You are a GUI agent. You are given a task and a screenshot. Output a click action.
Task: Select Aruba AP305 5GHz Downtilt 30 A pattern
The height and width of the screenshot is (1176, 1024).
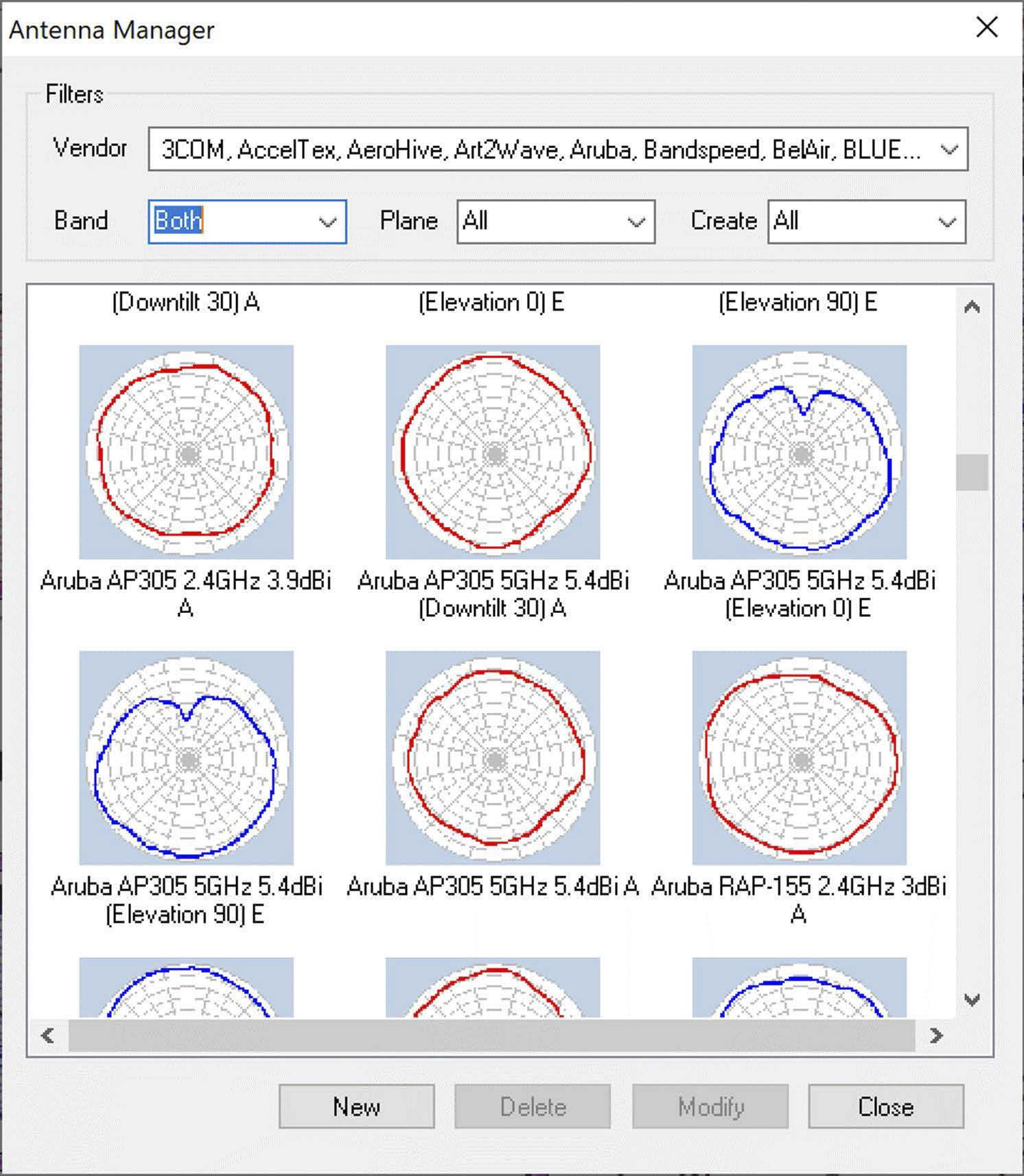[493, 451]
